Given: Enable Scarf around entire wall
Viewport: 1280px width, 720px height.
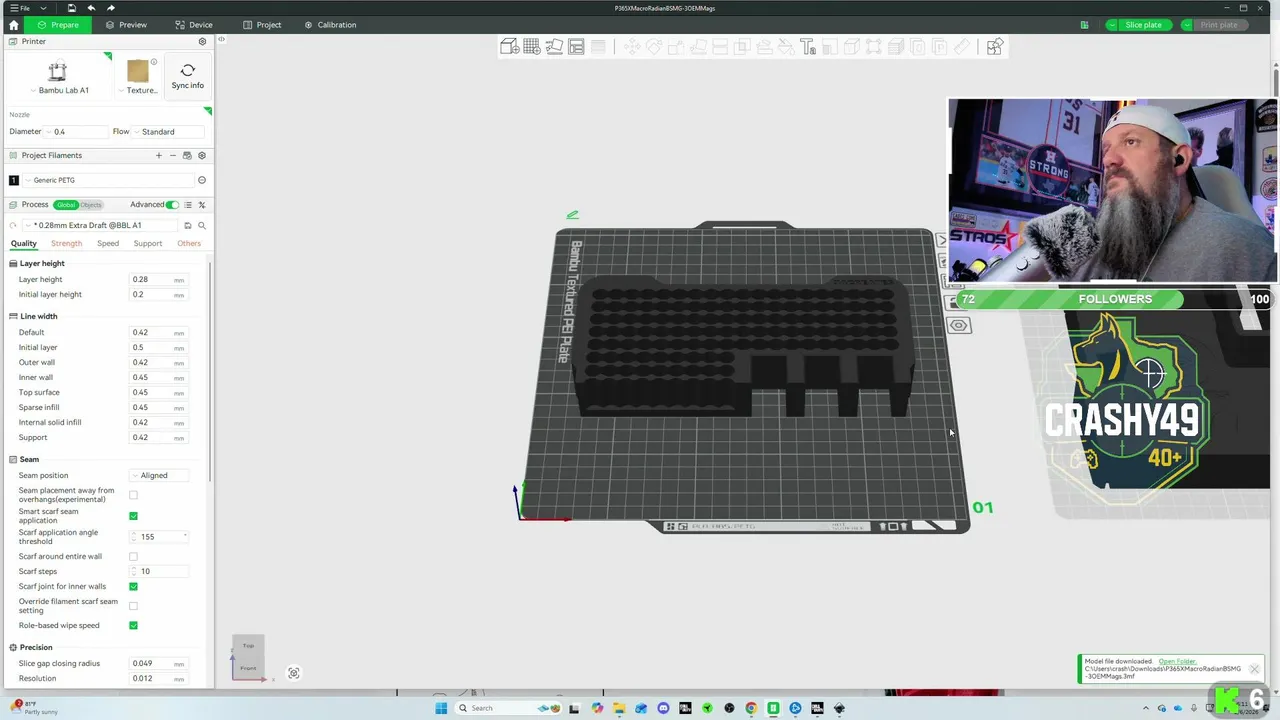Looking at the screenshot, I should 133,556.
